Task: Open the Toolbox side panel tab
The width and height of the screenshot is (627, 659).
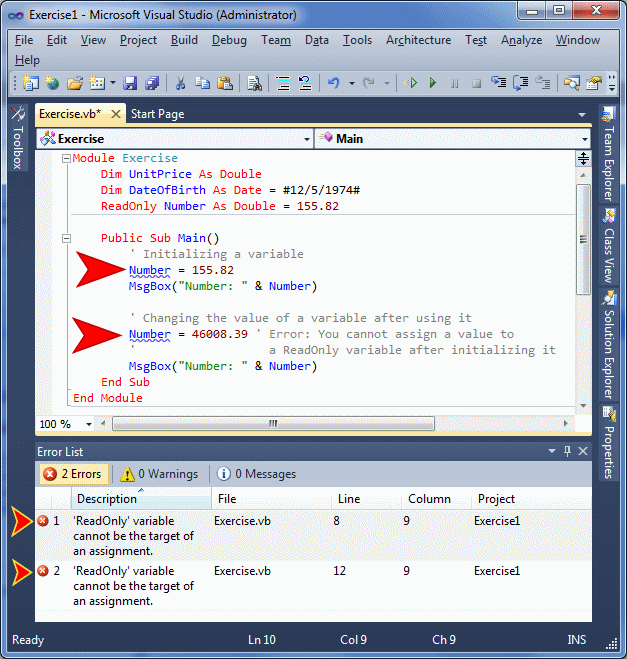Action: [18, 138]
